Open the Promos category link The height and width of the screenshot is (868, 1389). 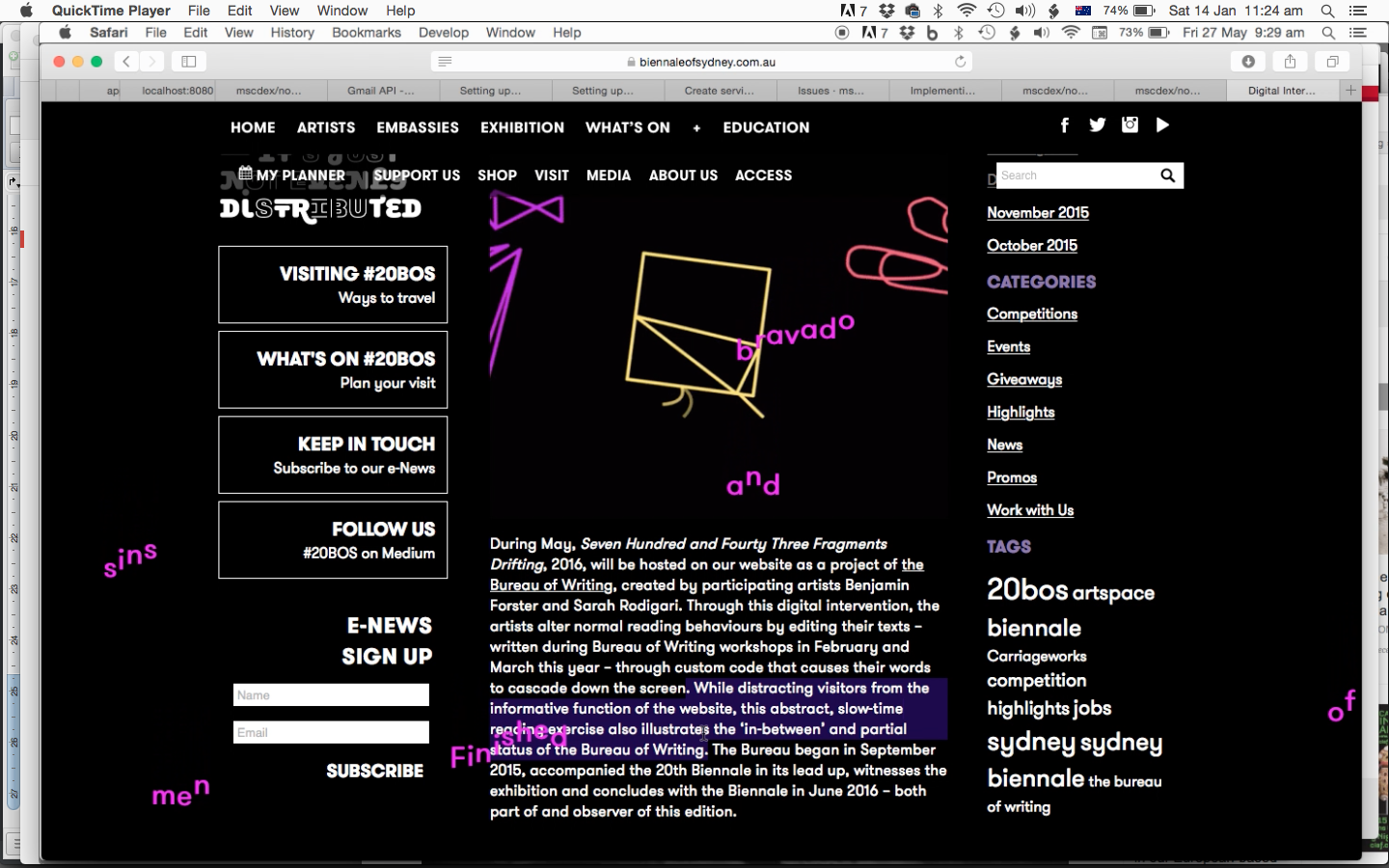tap(1012, 478)
